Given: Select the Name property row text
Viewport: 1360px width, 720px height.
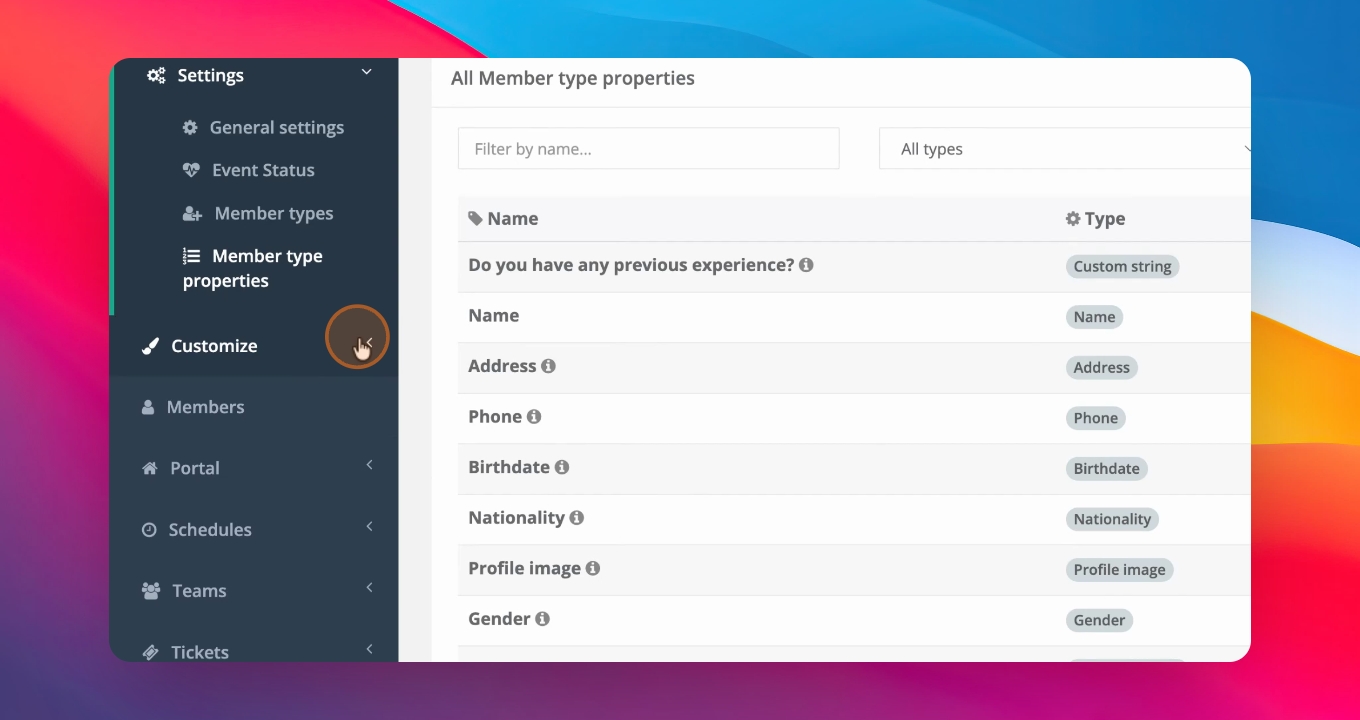Looking at the screenshot, I should pos(493,315).
